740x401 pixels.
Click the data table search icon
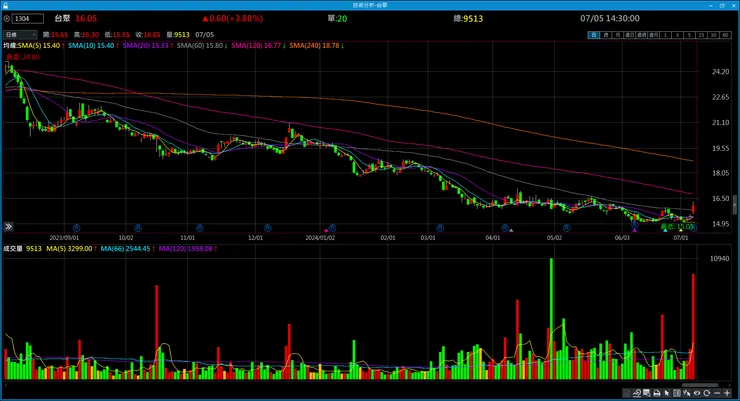(x=647, y=393)
